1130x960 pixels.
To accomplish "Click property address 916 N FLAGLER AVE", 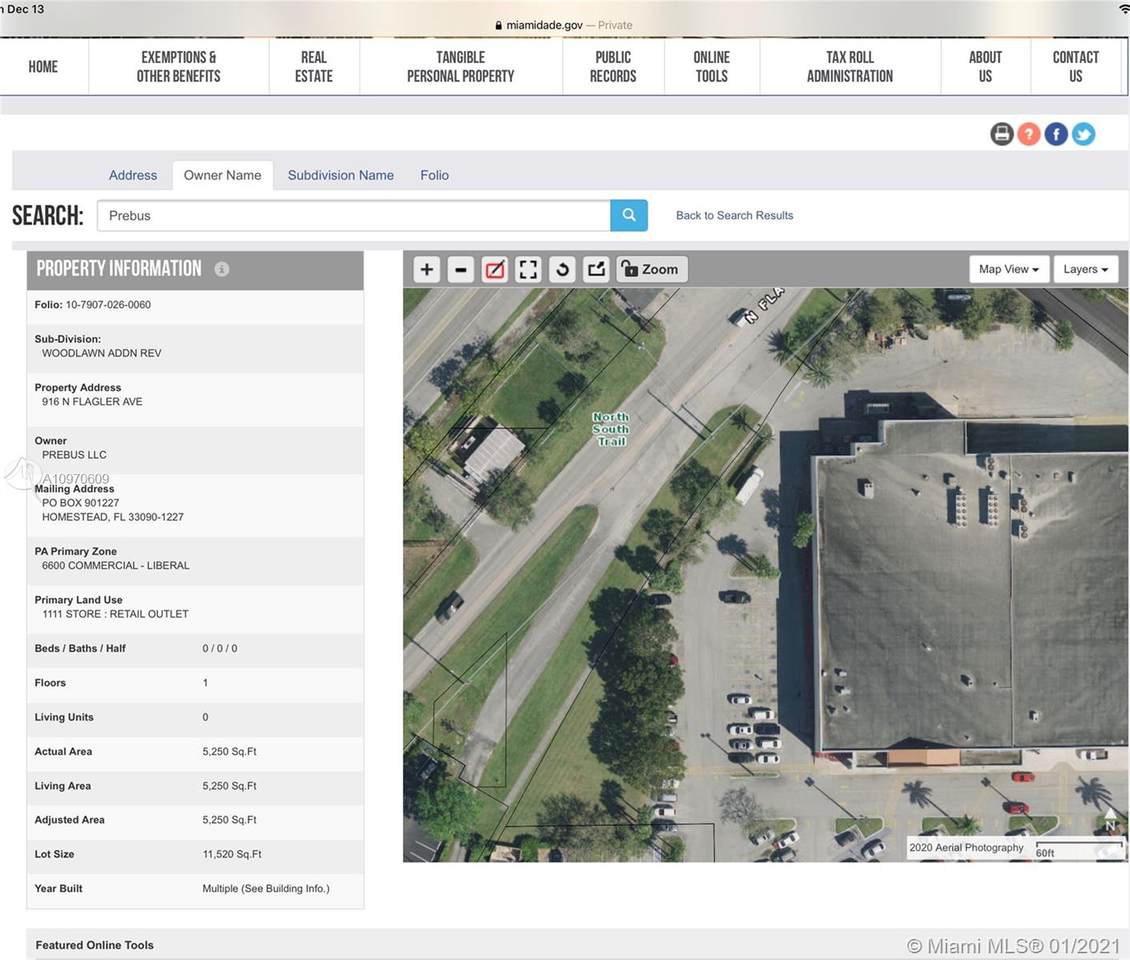I will pos(92,401).
